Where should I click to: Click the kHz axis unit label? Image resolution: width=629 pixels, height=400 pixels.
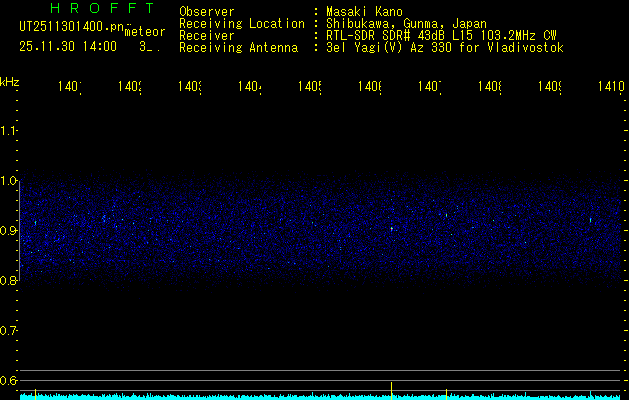coord(9,81)
